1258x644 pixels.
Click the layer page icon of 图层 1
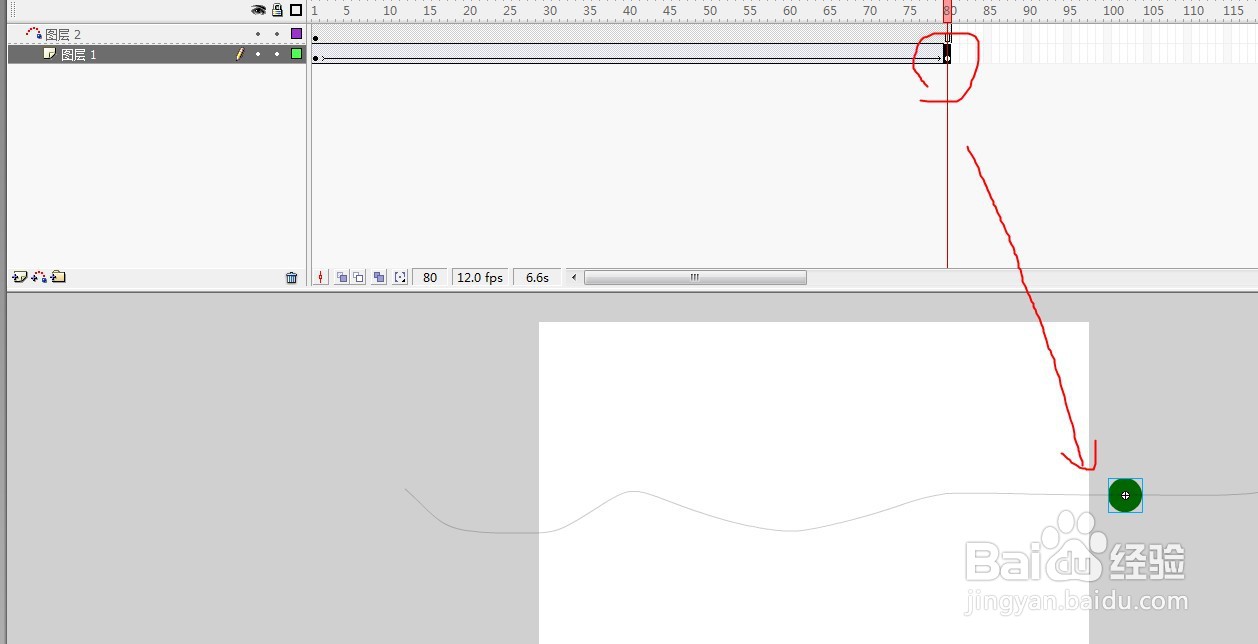coord(49,54)
